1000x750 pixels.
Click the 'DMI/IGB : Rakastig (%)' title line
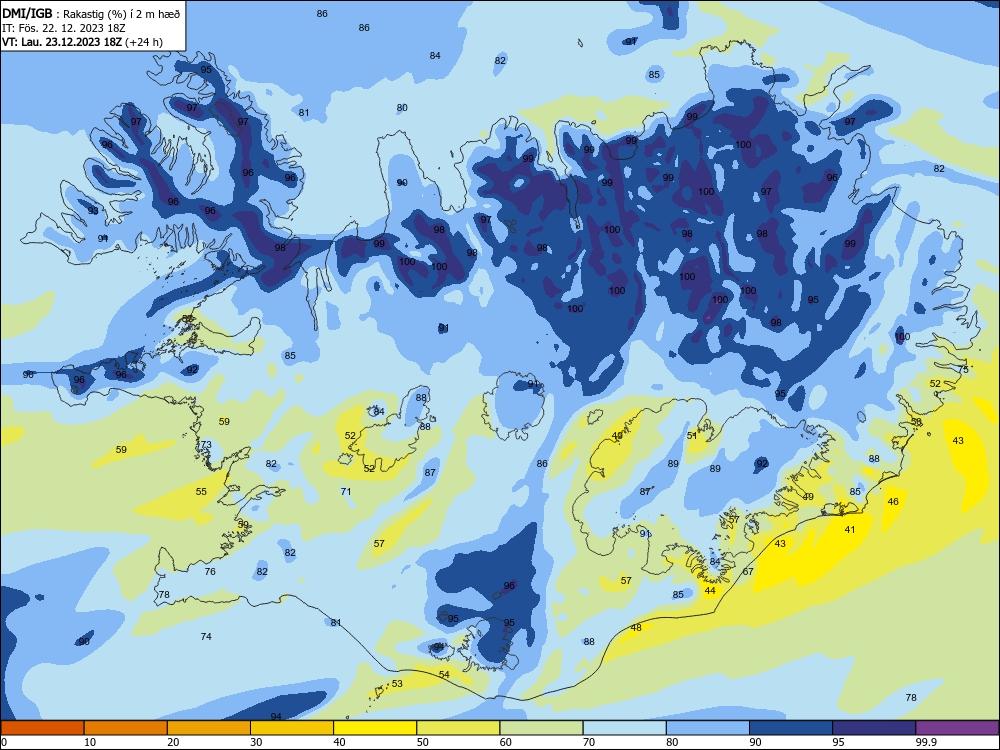(91, 13)
